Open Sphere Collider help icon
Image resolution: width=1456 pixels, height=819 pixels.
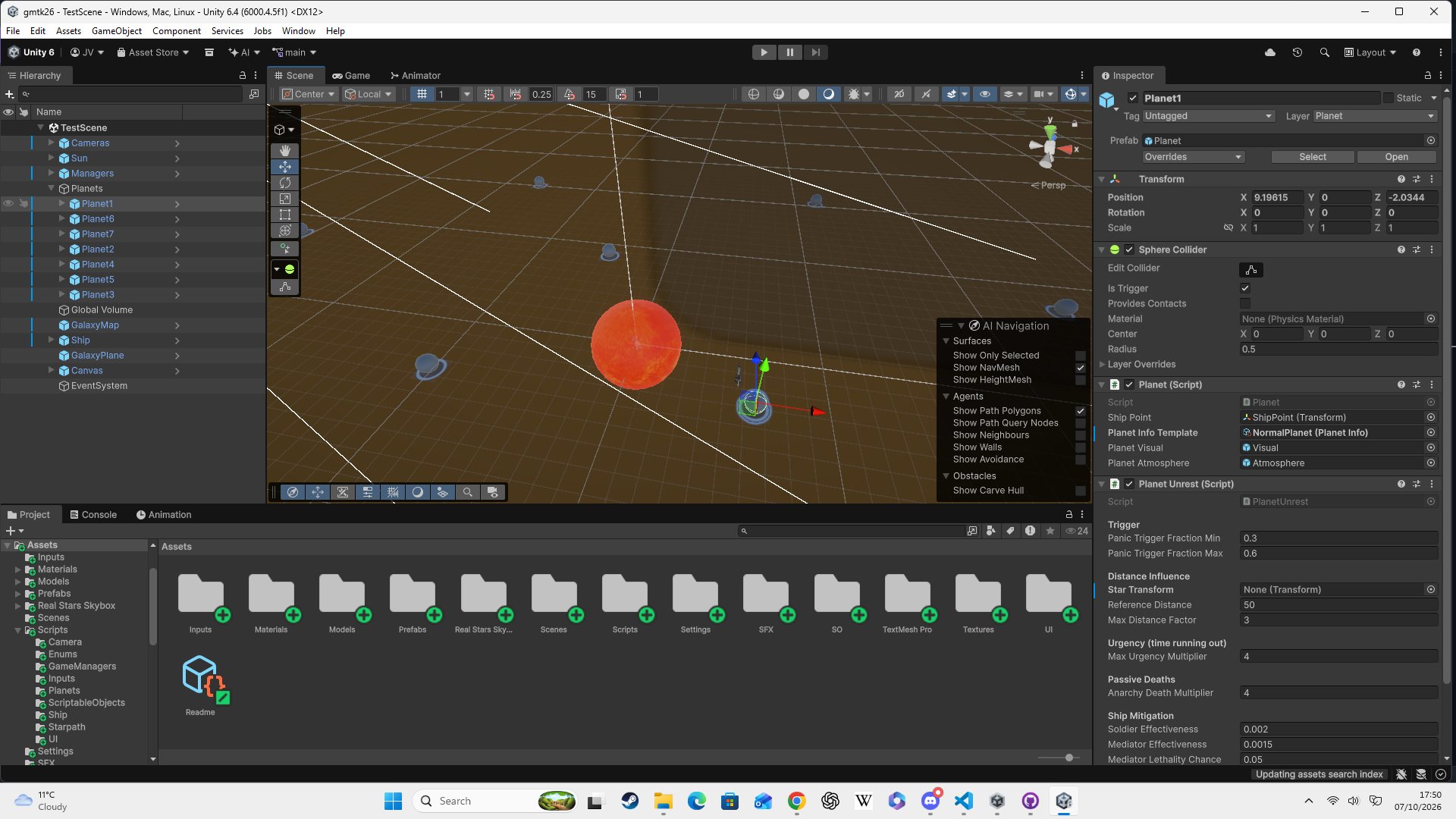[x=1401, y=249]
